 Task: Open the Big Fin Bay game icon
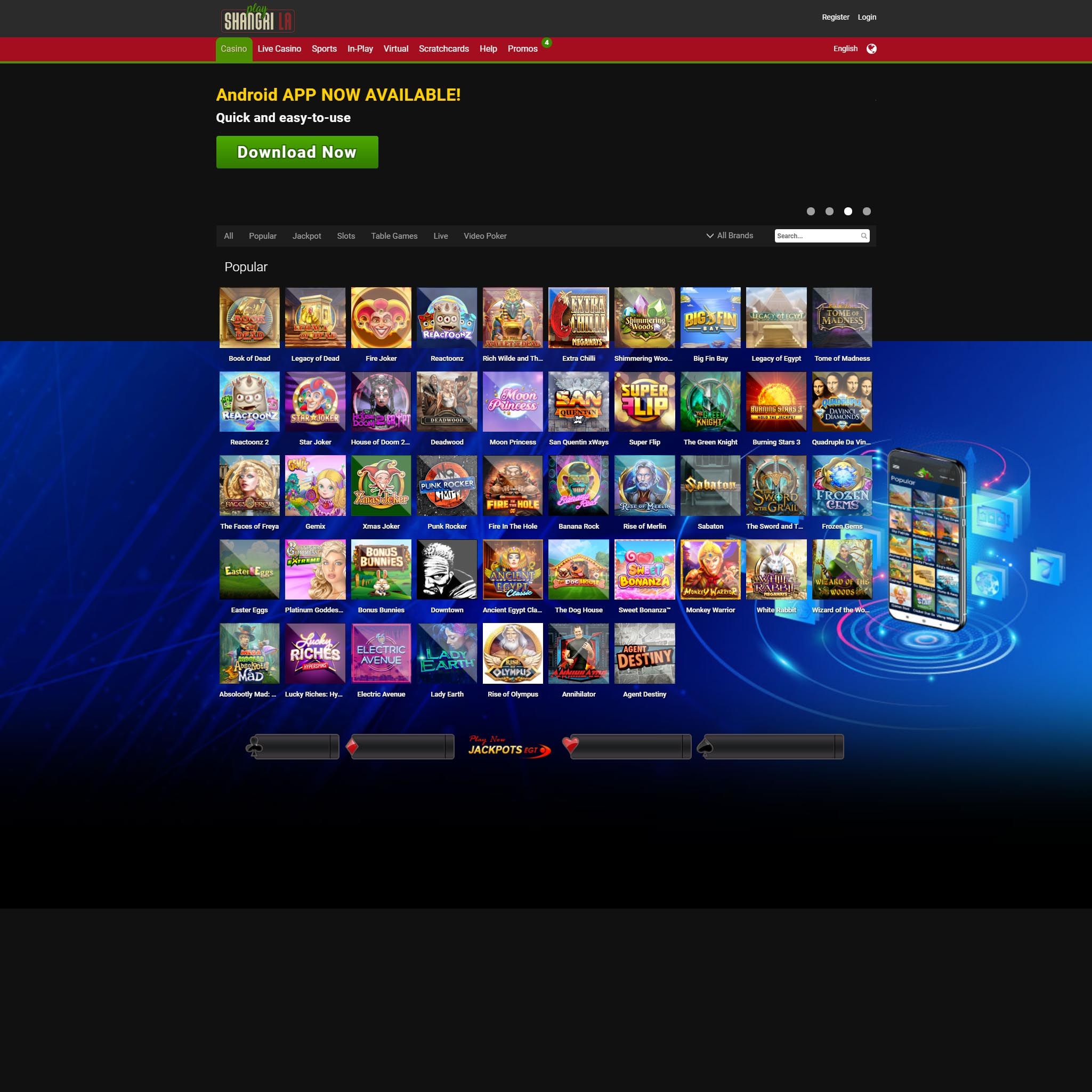click(x=710, y=317)
